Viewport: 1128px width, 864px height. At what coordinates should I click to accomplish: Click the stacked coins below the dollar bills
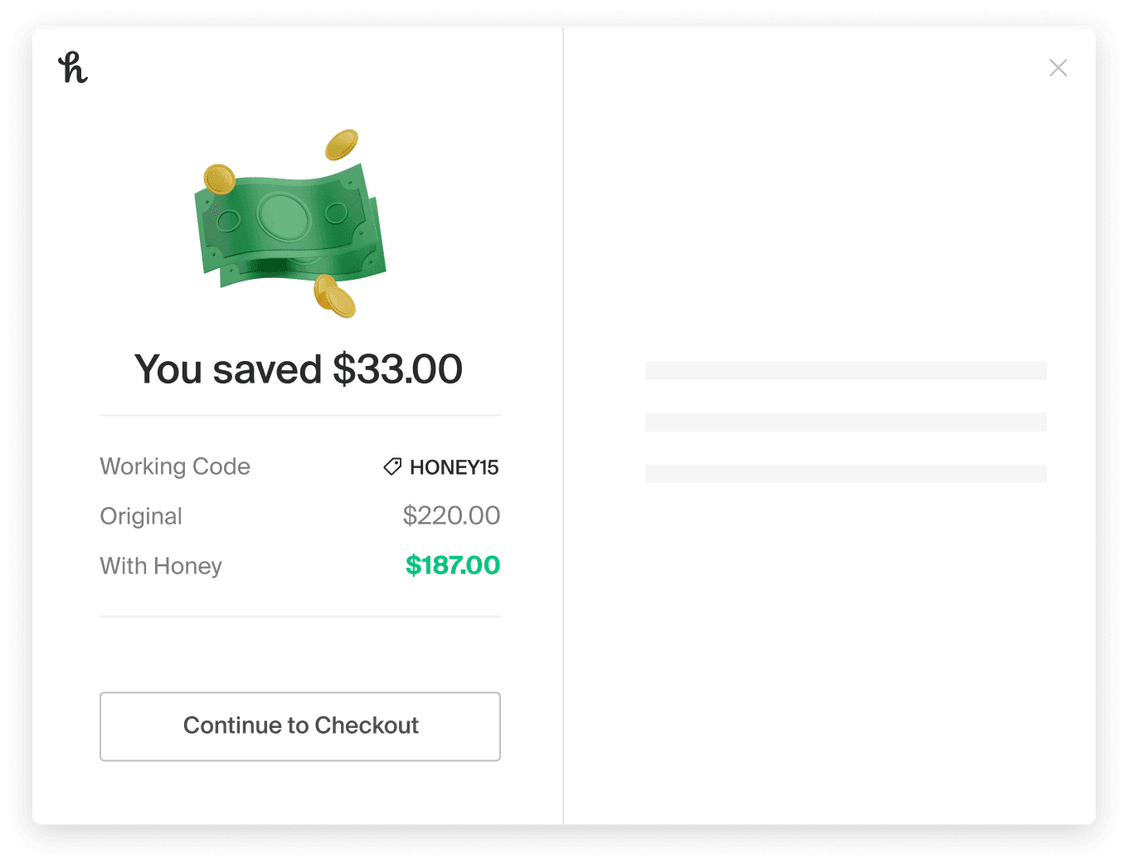point(333,297)
